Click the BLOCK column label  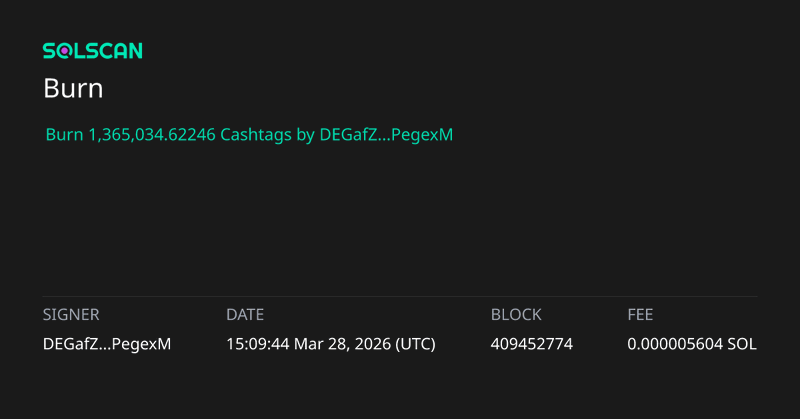[516, 314]
